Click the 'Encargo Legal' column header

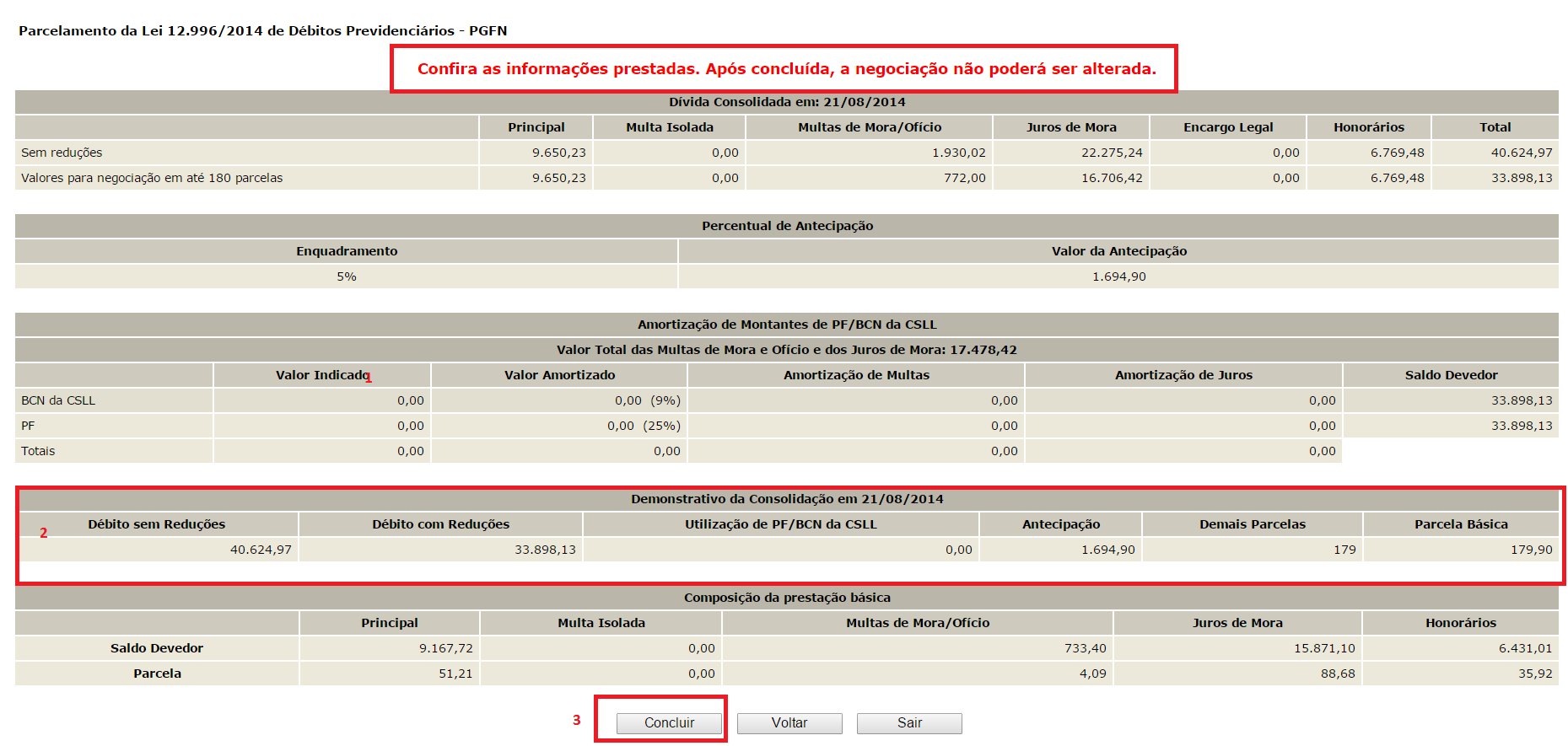tap(1228, 127)
